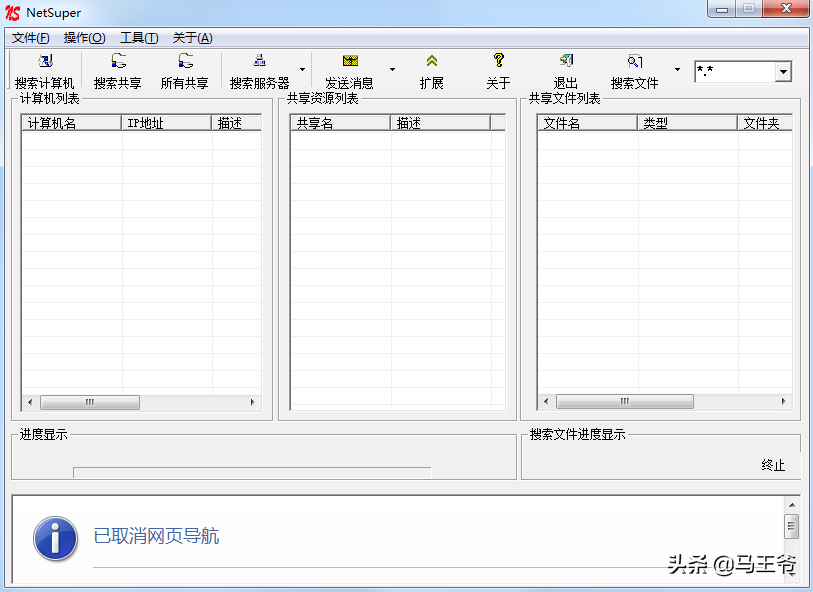
Task: Click the 搜索共享 (Search Shares) toolbar icon
Action: click(118, 70)
